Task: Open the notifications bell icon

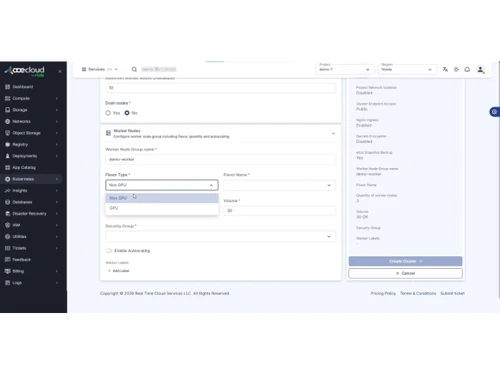Action: (x=467, y=69)
